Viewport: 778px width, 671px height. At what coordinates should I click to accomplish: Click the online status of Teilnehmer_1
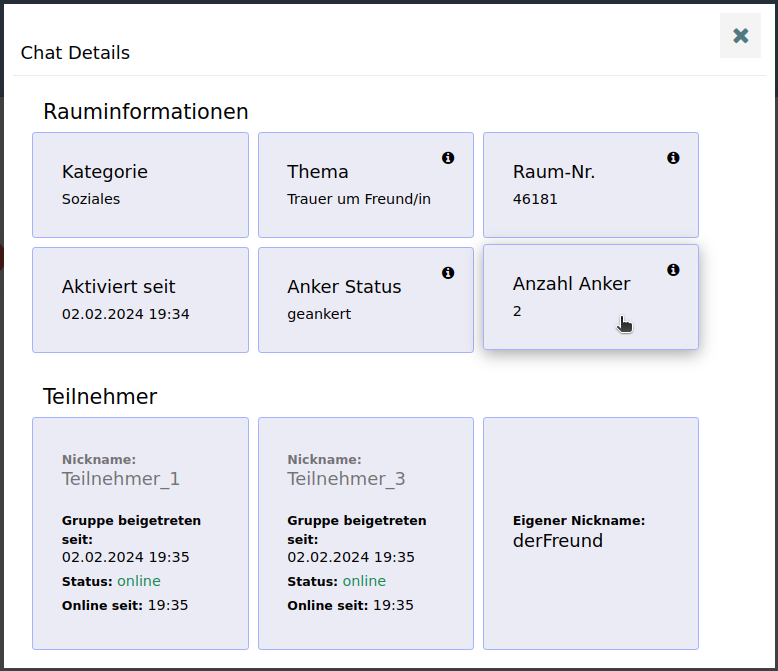pyautogui.click(x=138, y=581)
